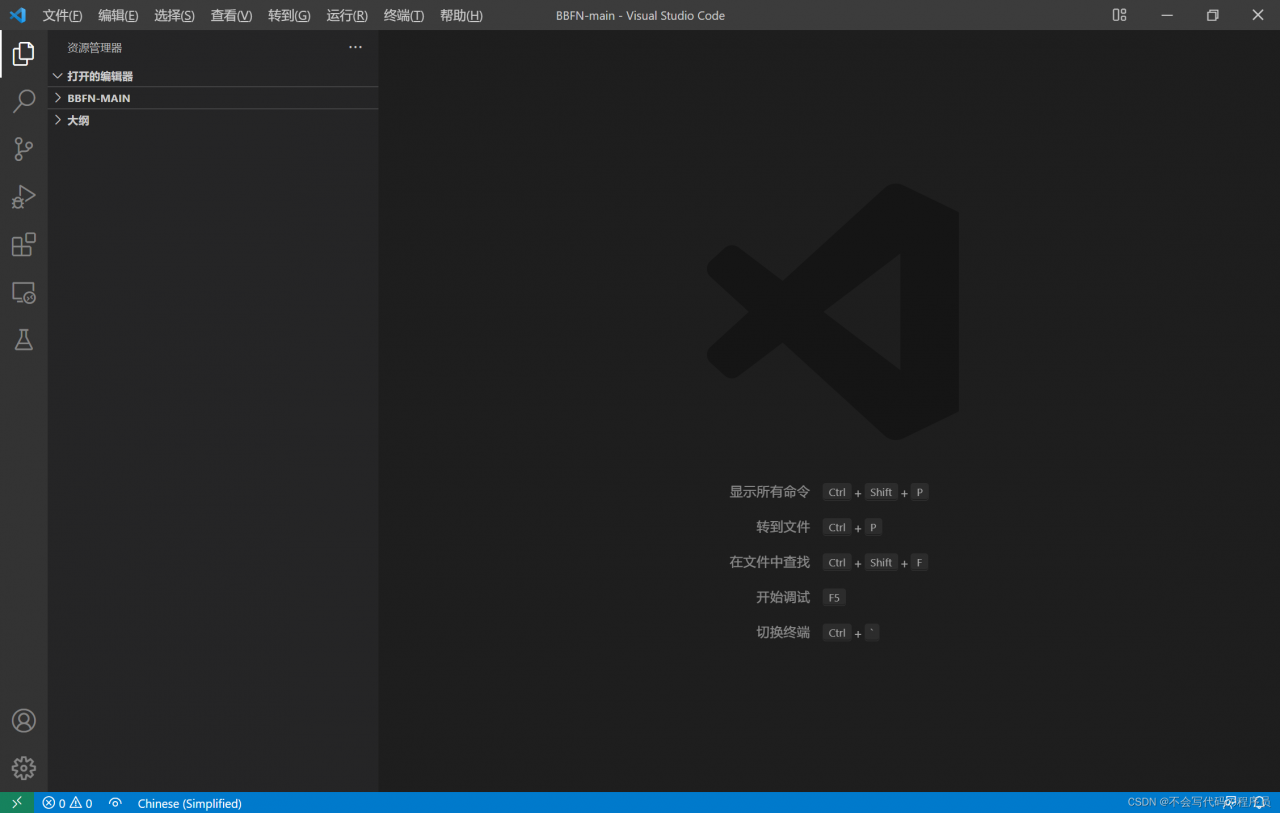
Task: Open the Search view in activity bar
Action: 24,101
